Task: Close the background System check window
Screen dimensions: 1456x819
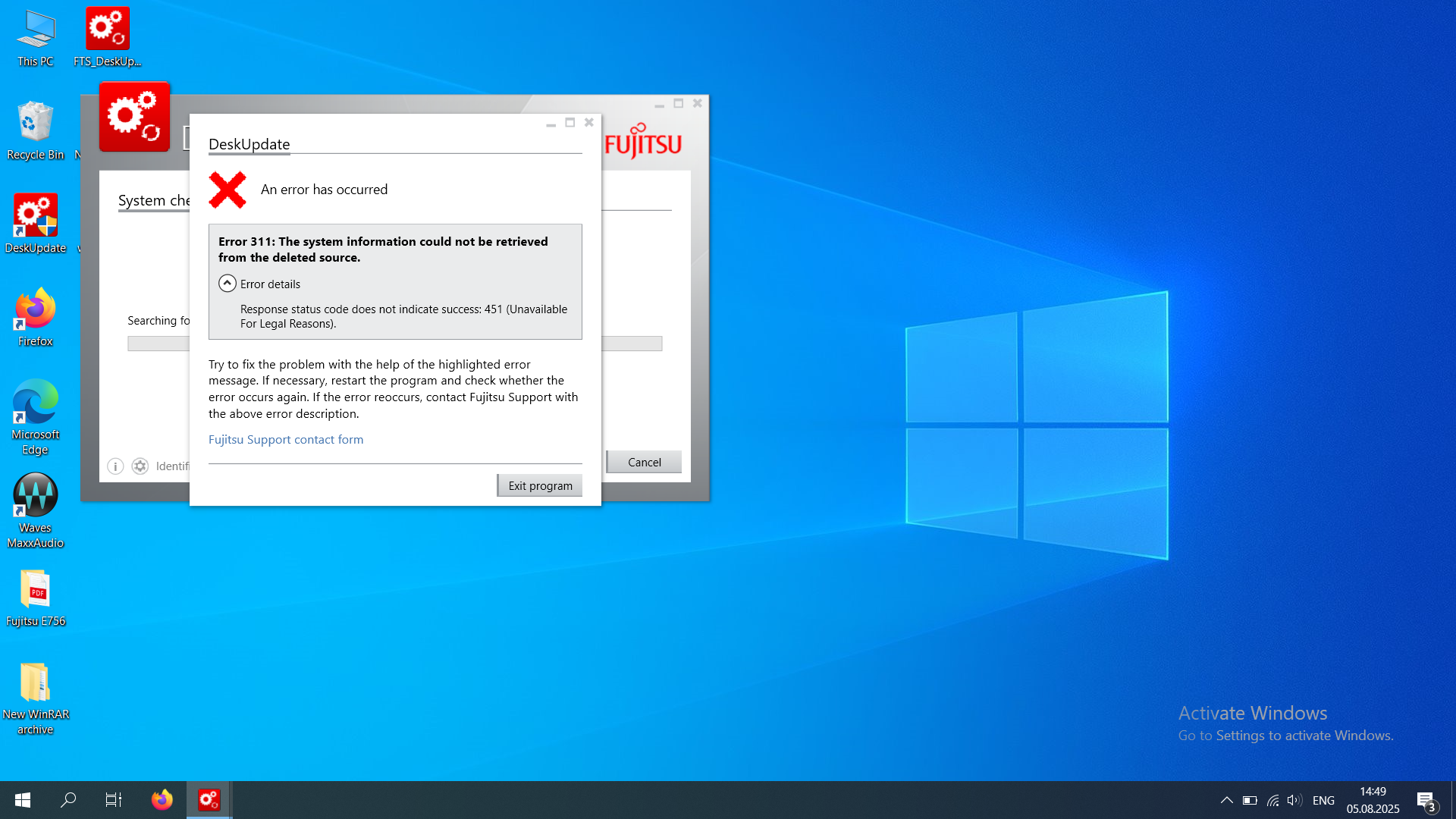Action: (698, 103)
